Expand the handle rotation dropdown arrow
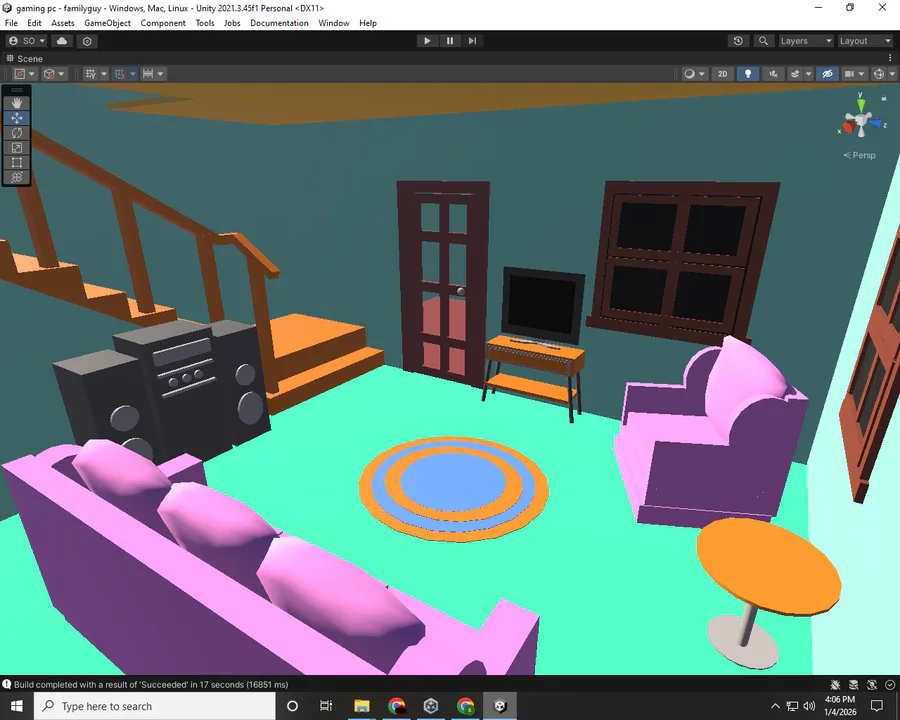900x720 pixels. click(61, 73)
